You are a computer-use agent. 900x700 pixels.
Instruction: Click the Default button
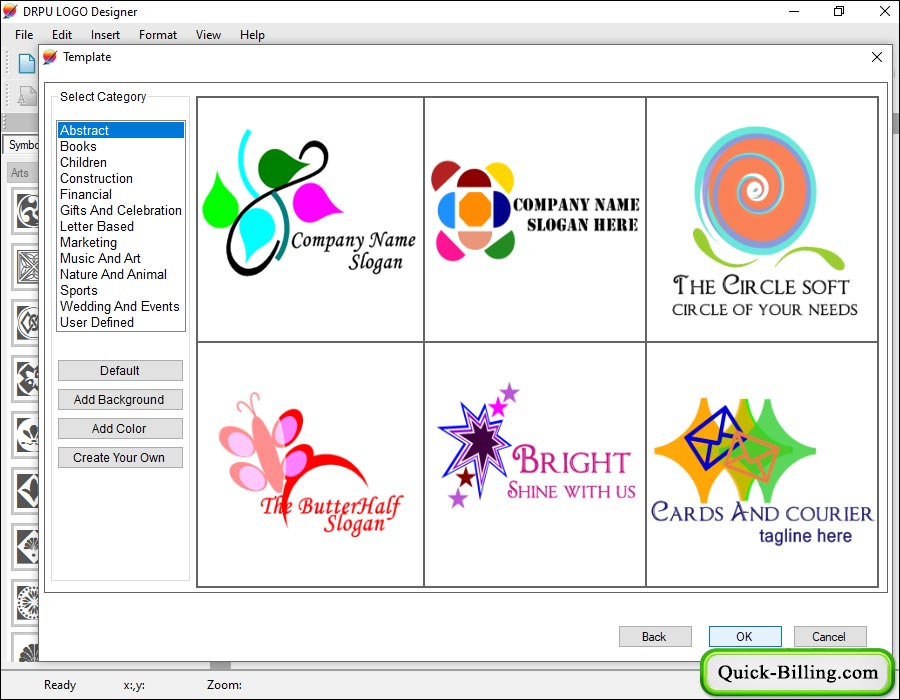[x=120, y=371]
